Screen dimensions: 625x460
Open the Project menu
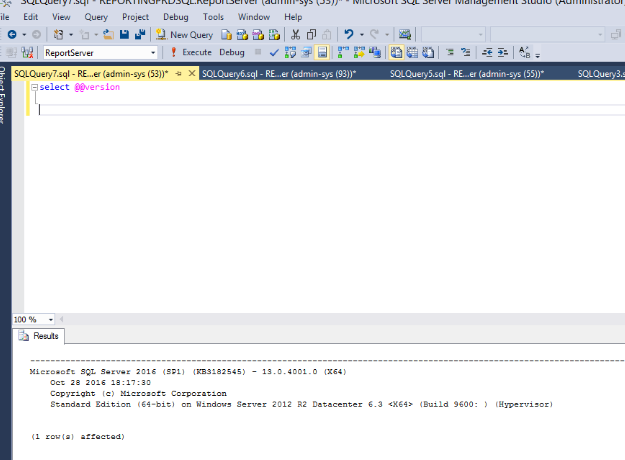click(136, 17)
